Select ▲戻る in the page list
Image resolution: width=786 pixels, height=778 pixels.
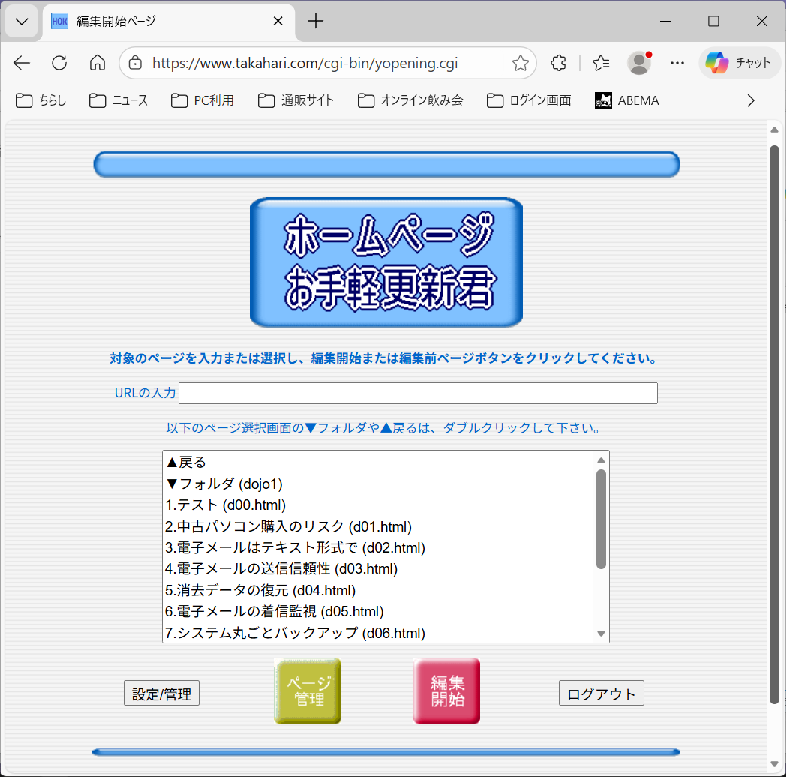tap(186, 462)
